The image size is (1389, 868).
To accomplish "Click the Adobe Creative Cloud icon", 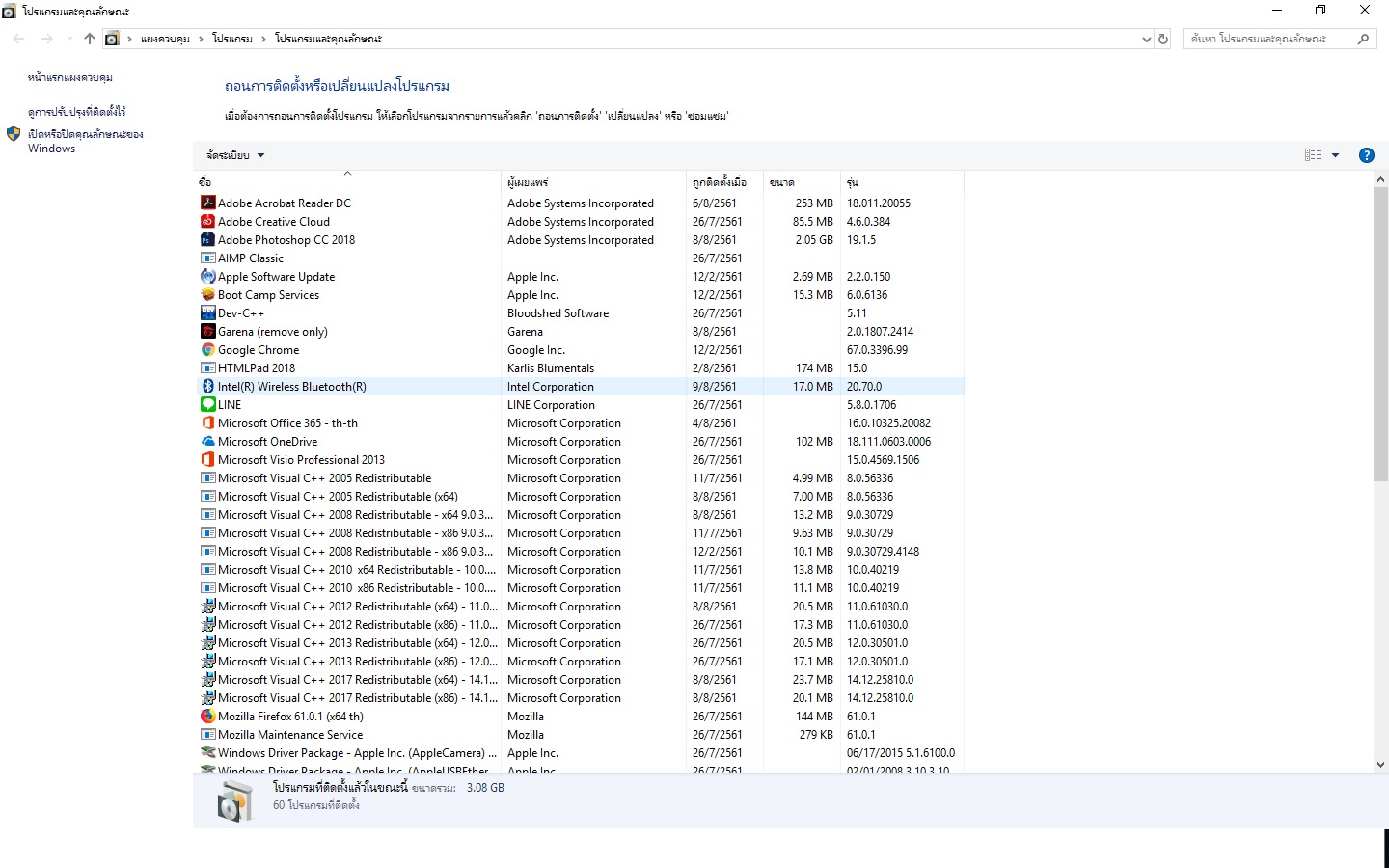I will [207, 221].
